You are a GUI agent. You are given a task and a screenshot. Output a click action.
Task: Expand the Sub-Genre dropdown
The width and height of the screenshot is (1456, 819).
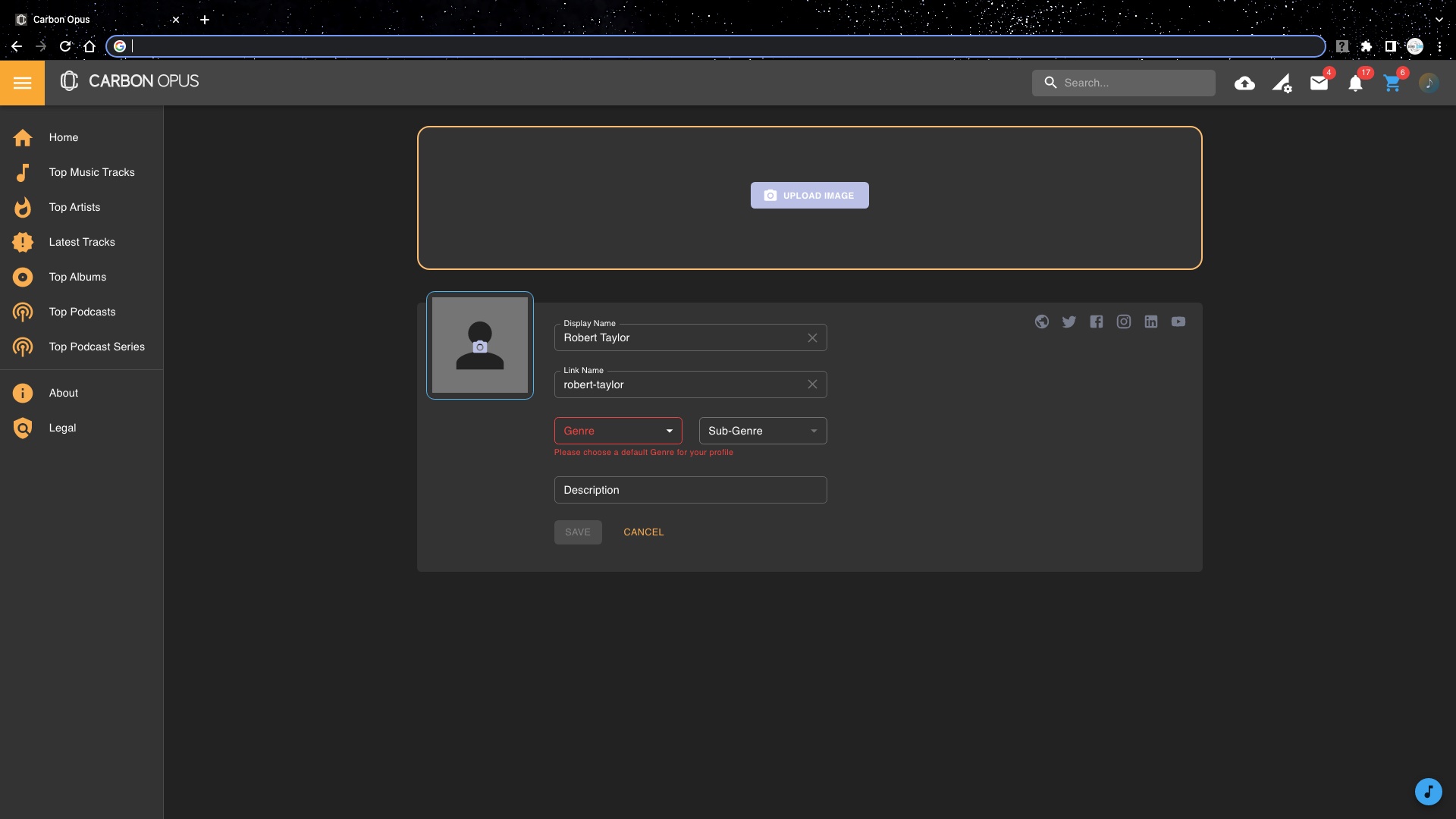[x=762, y=431]
